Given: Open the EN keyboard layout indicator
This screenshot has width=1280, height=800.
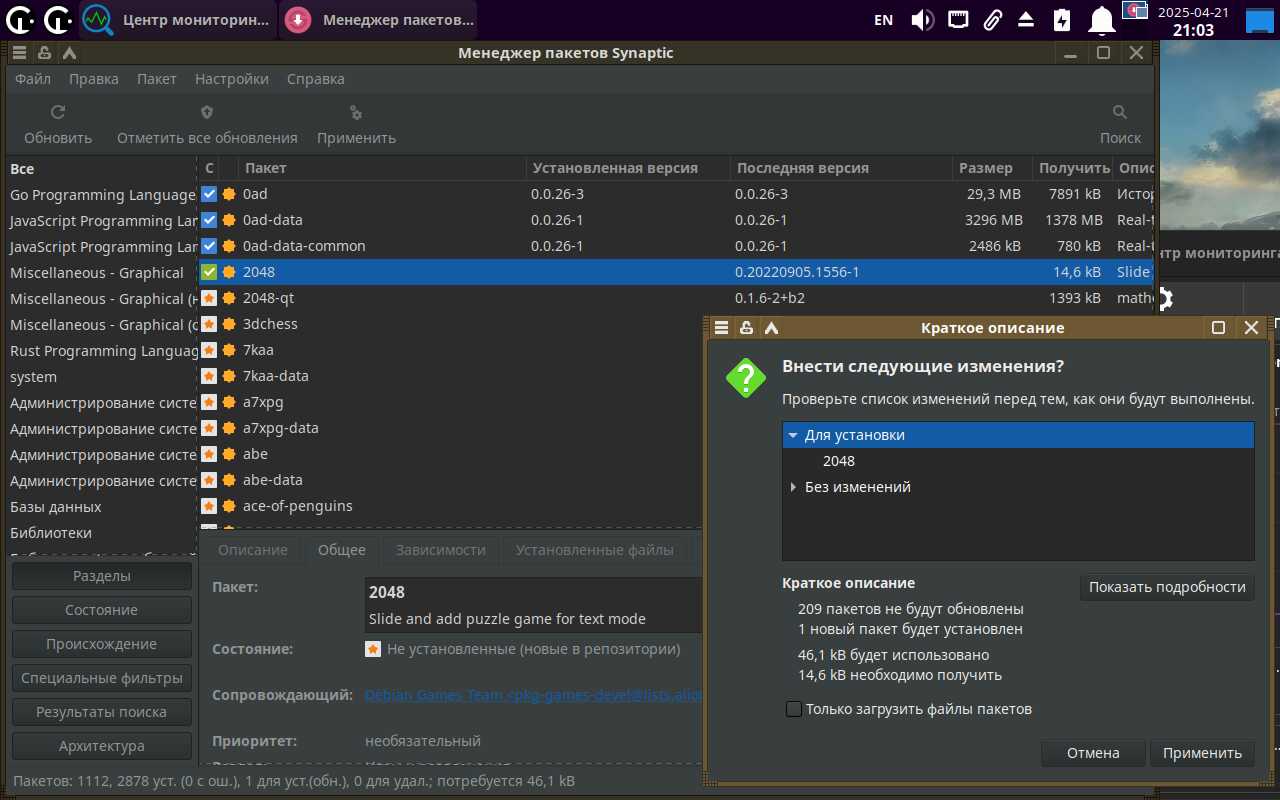Looking at the screenshot, I should [884, 19].
